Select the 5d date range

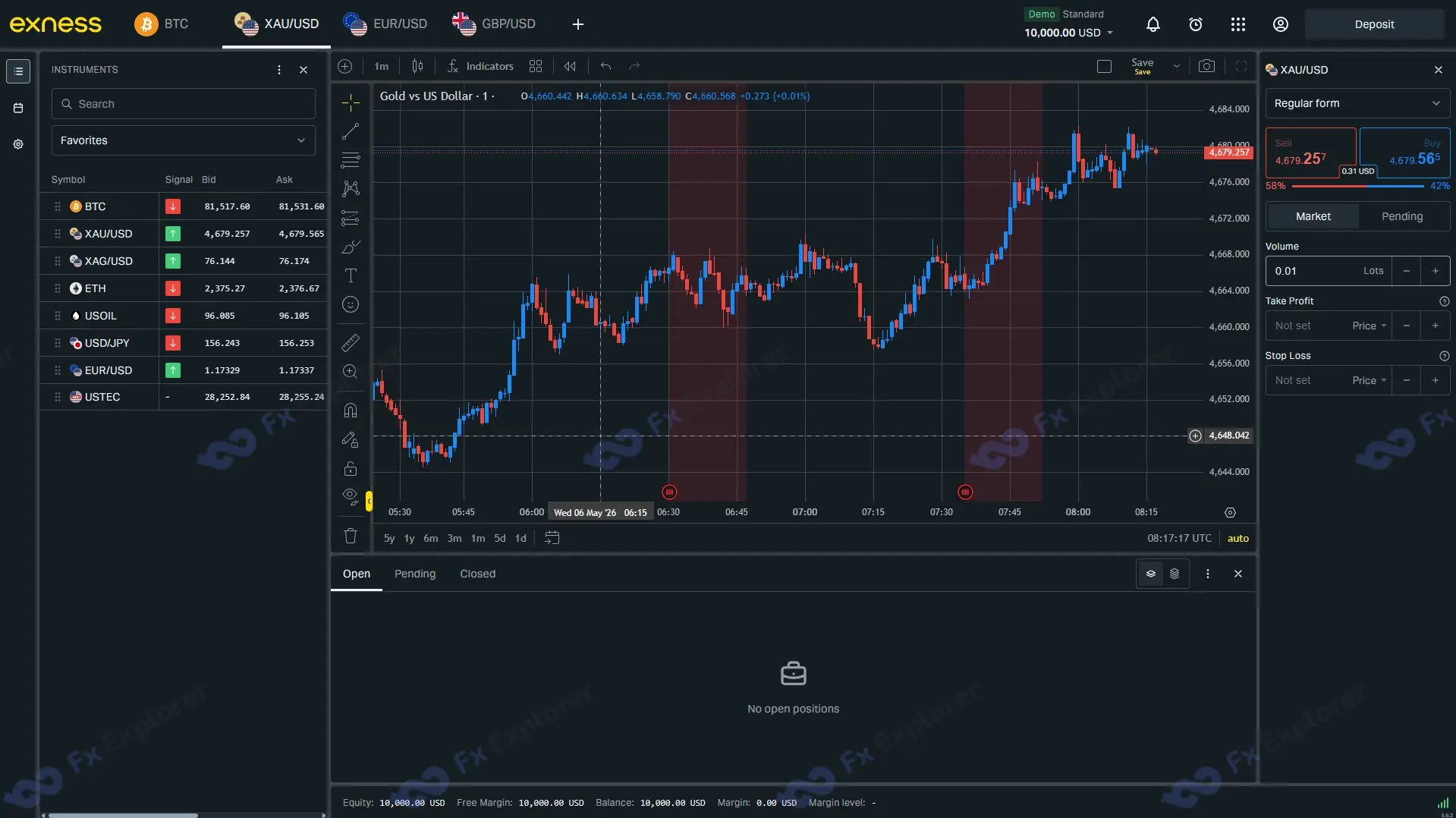pos(499,538)
